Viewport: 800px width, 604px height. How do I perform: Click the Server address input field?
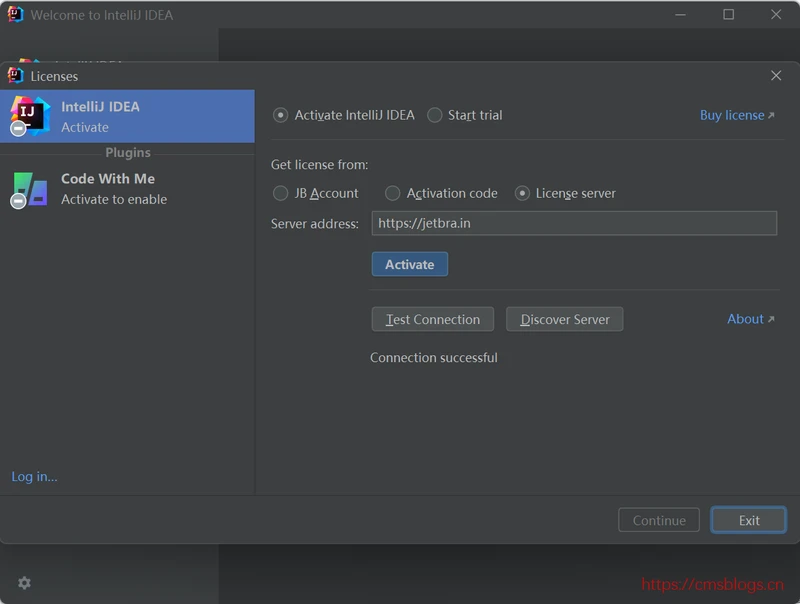(x=573, y=223)
